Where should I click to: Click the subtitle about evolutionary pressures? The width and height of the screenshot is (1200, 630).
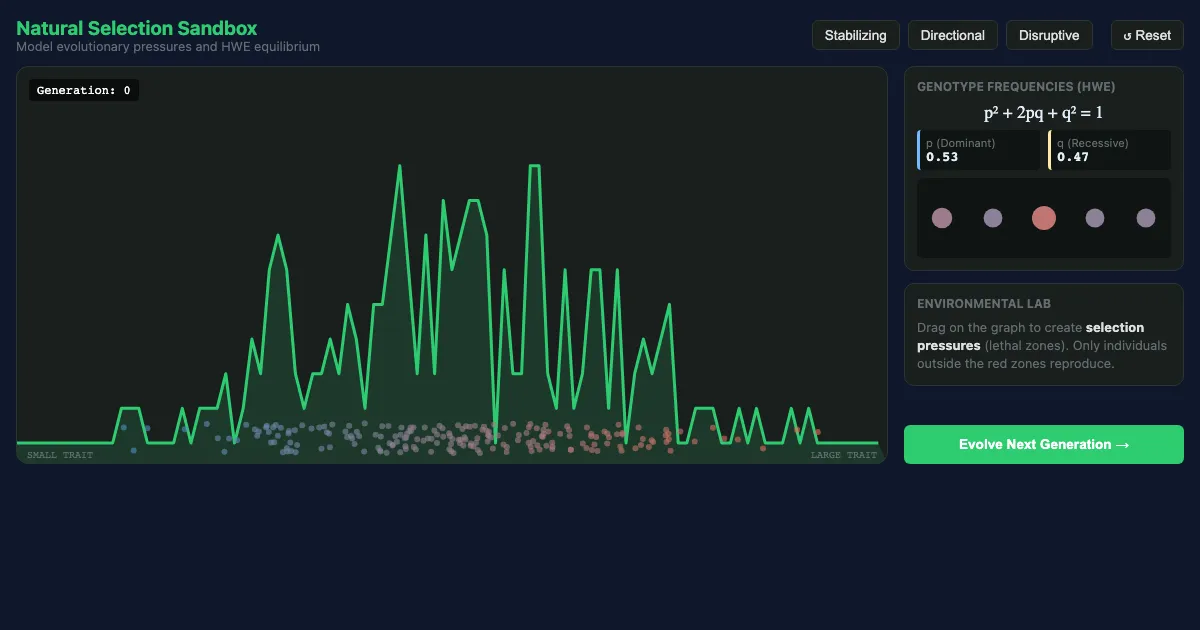pos(168,47)
